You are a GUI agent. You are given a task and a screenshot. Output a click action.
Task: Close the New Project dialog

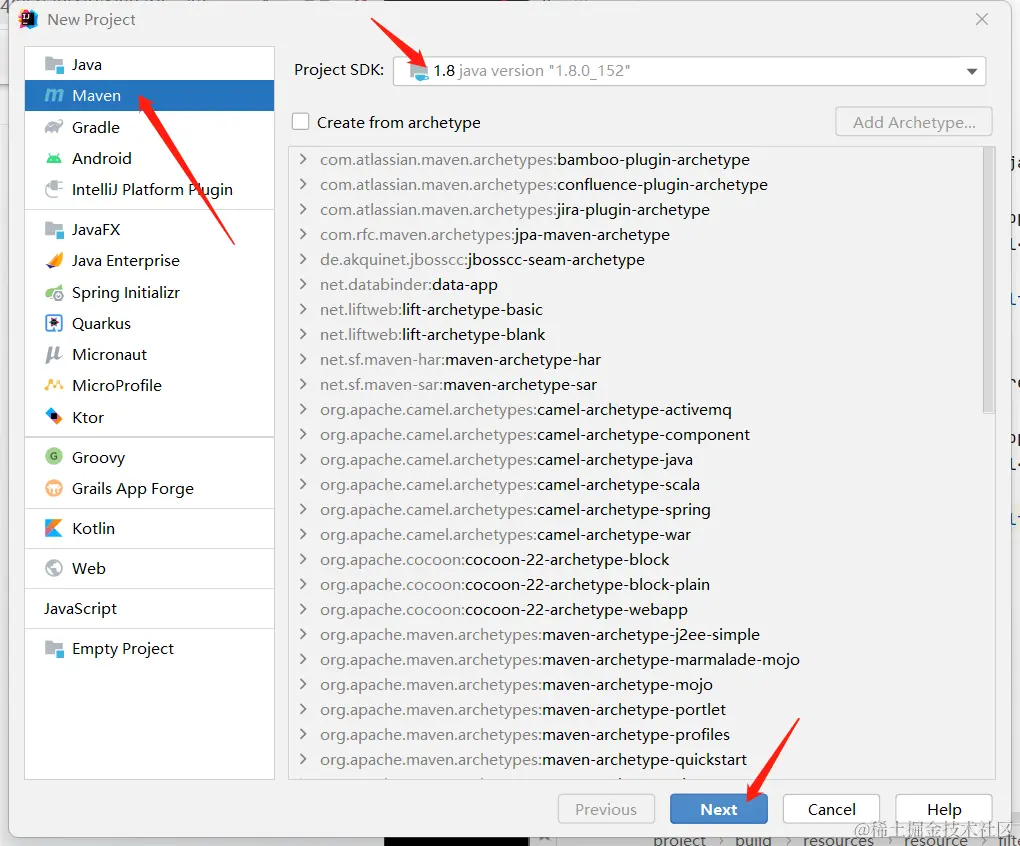point(982,20)
